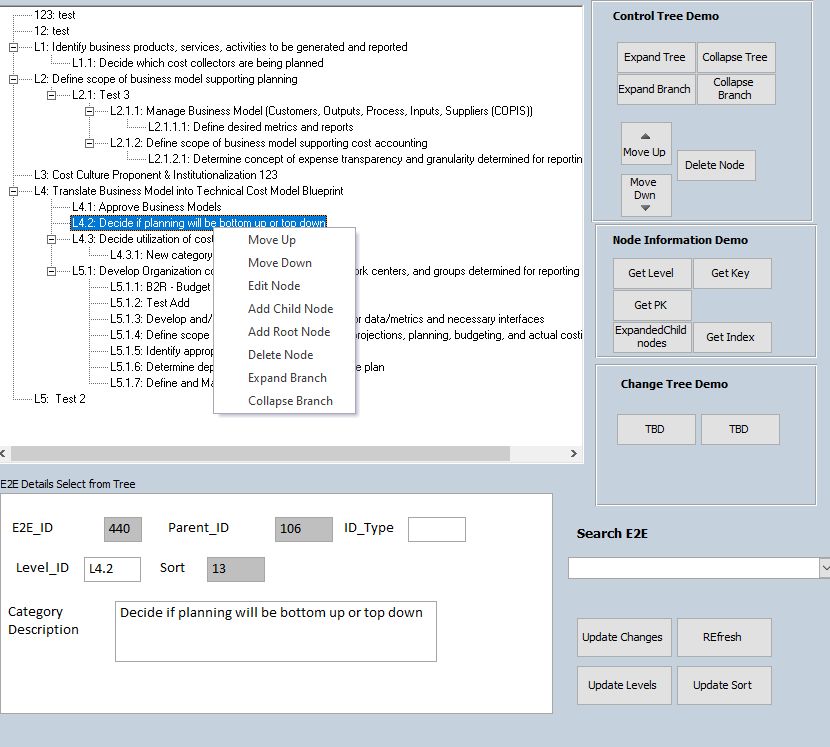Click the Move Up arrow button

pos(646,143)
